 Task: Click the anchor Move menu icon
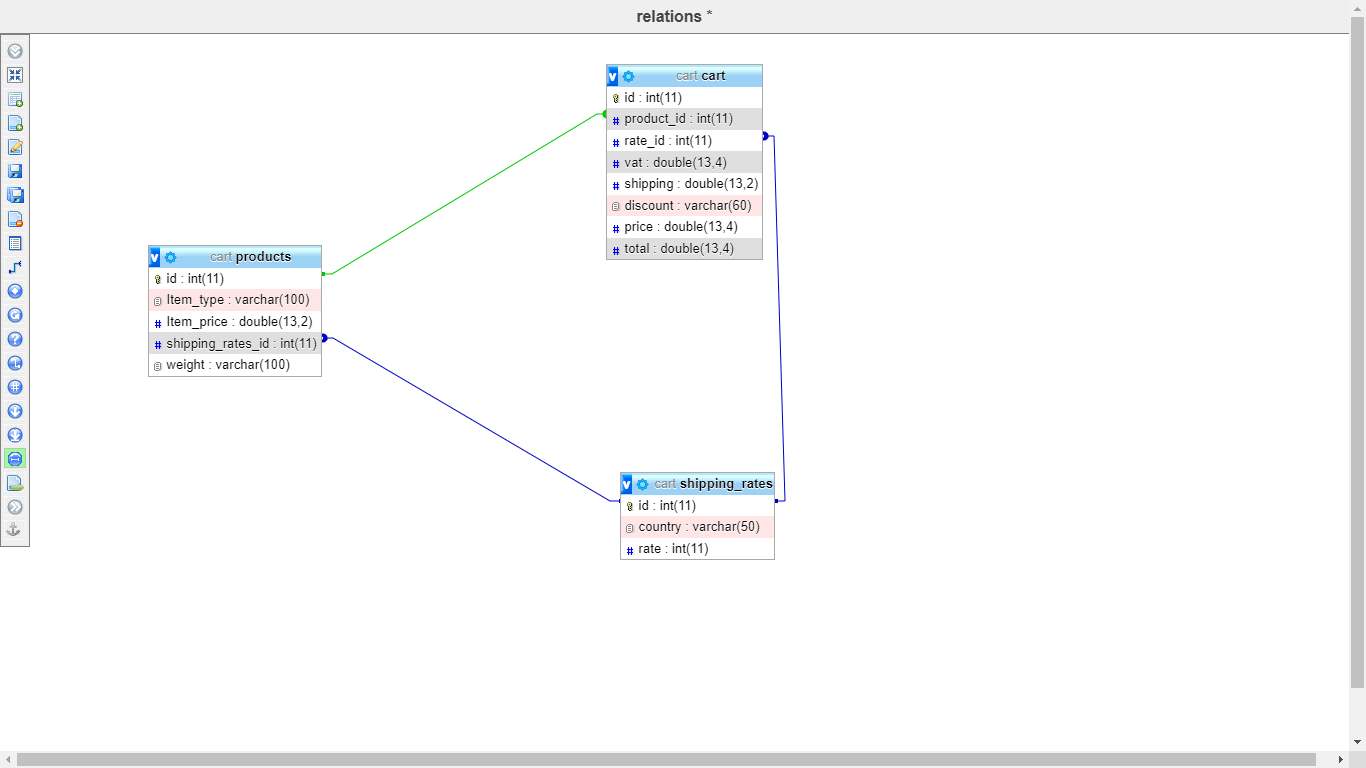14,530
